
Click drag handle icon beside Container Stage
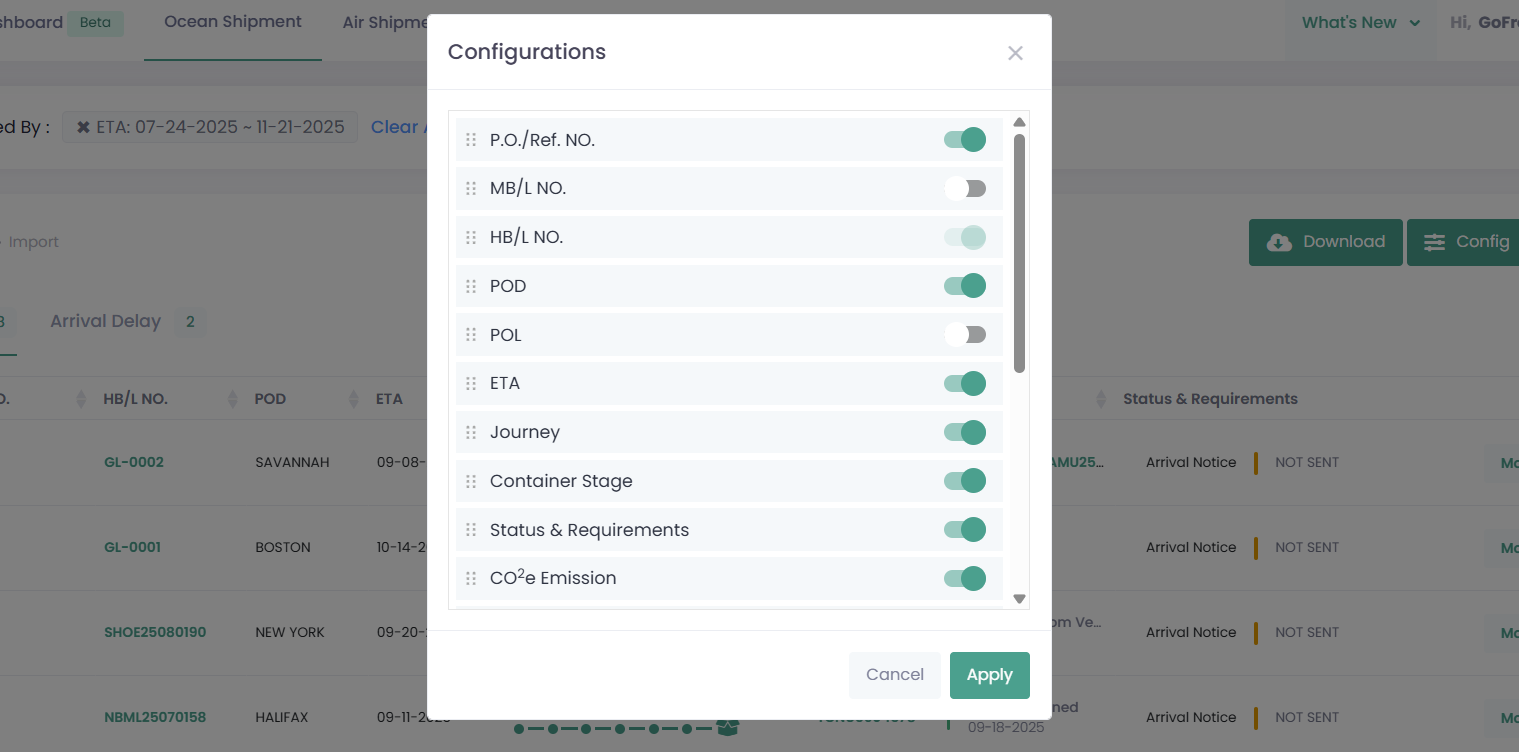[x=471, y=482]
